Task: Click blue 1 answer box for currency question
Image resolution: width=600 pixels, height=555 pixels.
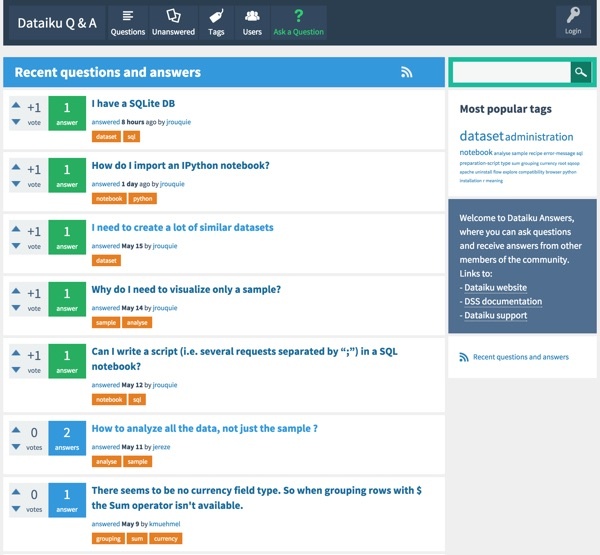Action: tap(67, 500)
